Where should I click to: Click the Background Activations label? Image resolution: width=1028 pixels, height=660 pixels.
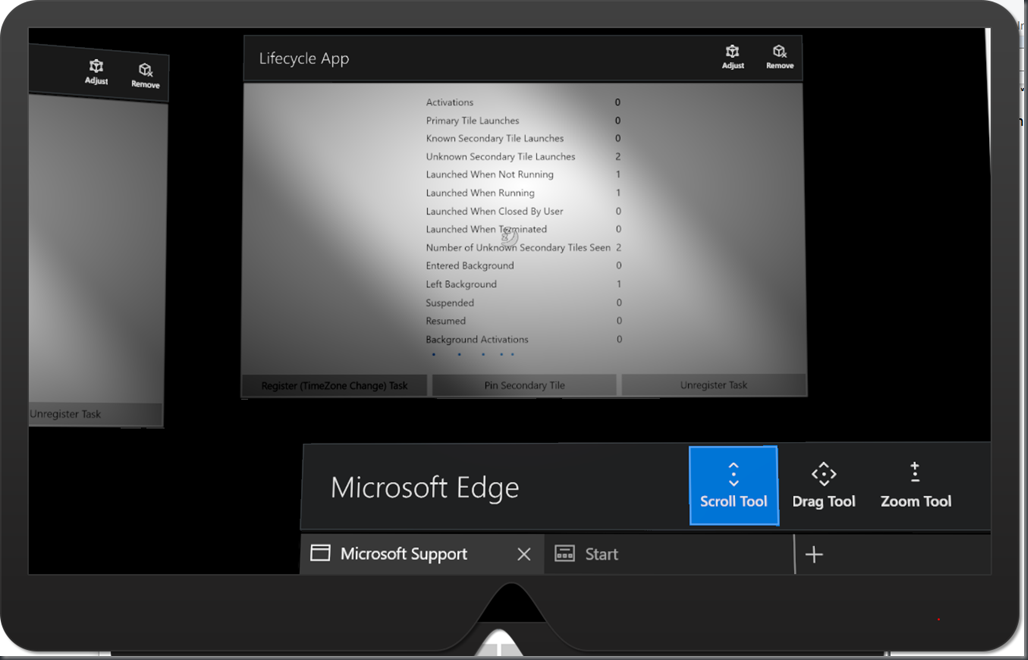click(477, 340)
